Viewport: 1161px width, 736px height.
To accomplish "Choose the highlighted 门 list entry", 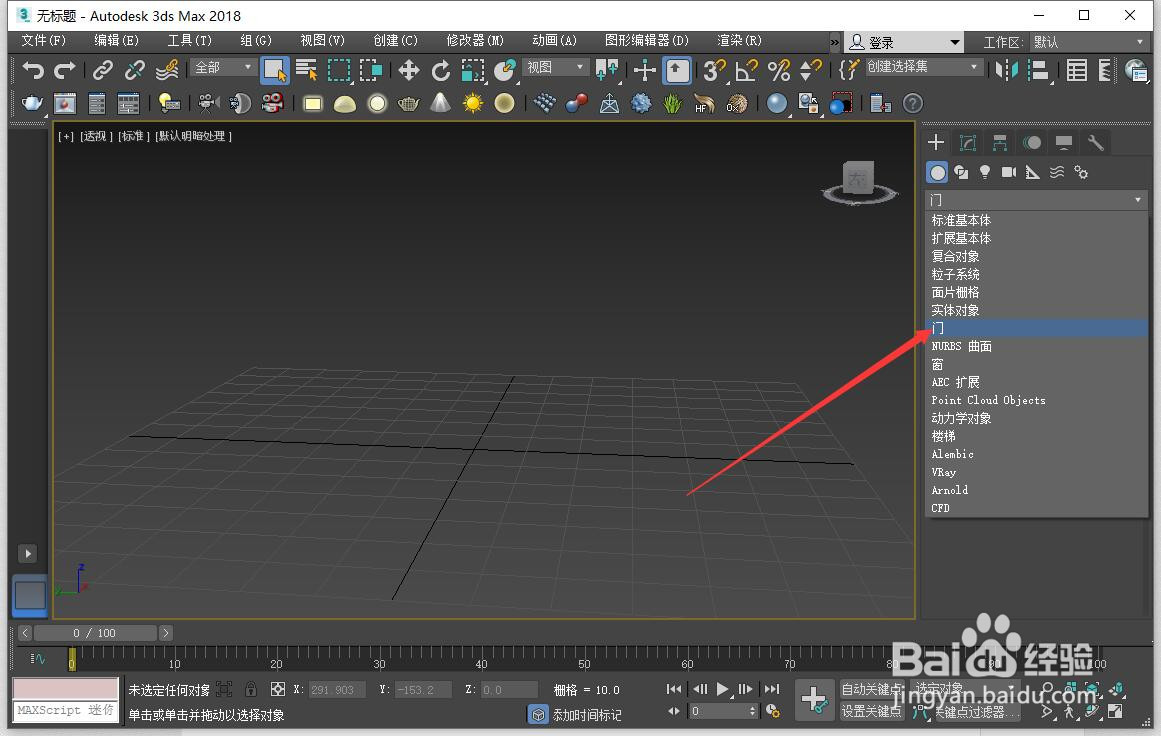I will coord(1037,328).
